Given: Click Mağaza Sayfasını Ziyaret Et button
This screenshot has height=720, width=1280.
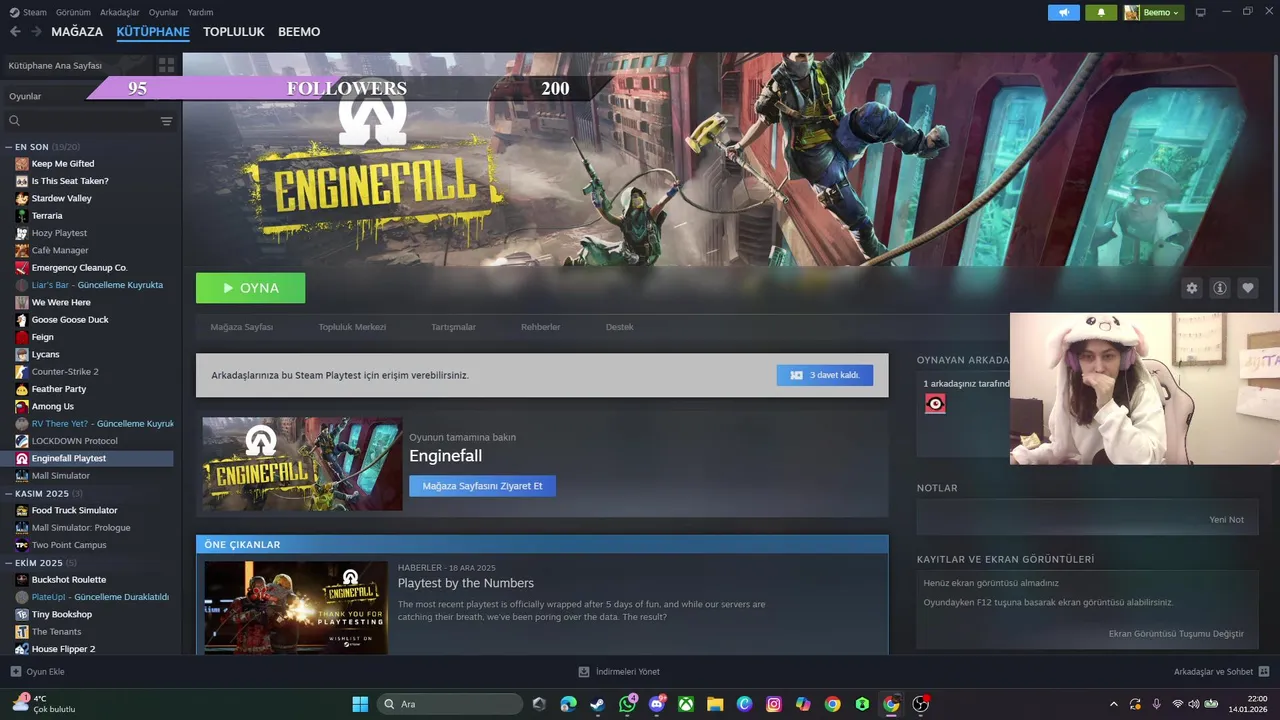Looking at the screenshot, I should point(482,486).
